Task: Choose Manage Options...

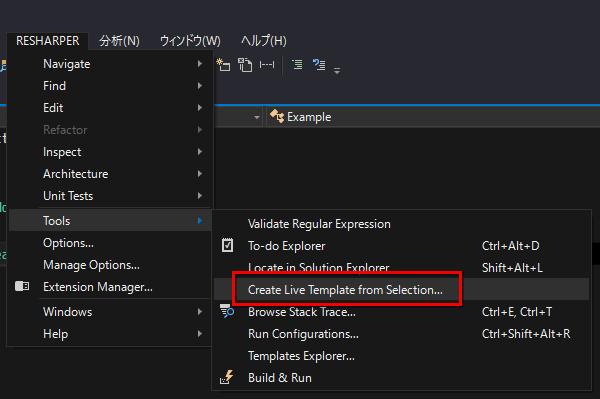Action: coord(110,265)
